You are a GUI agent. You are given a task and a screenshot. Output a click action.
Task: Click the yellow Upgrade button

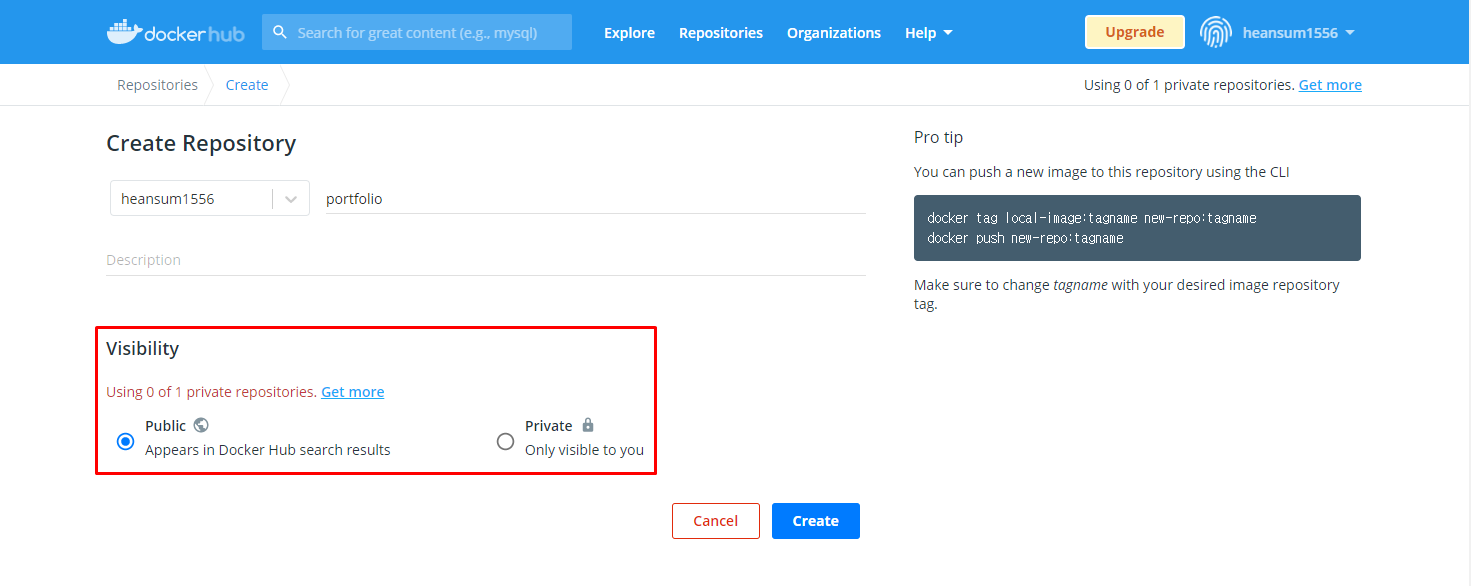point(1135,32)
